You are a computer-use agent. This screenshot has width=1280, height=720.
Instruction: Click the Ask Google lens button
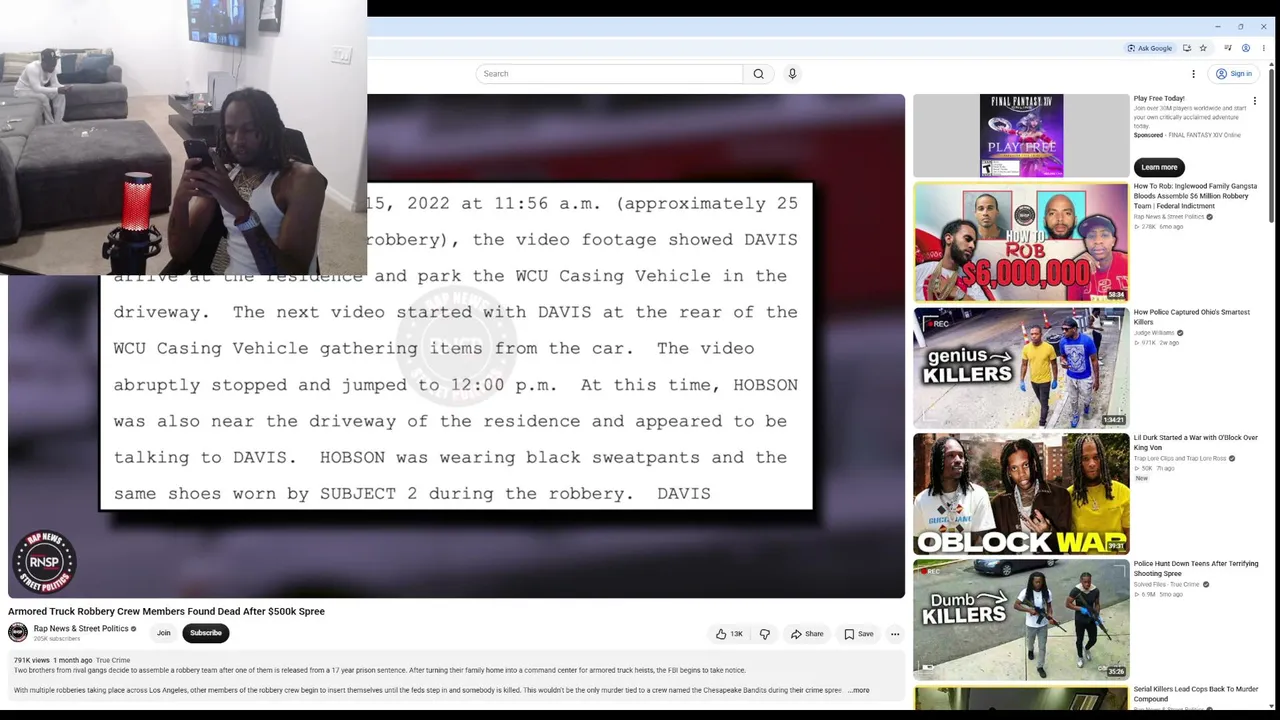[x=1149, y=48]
